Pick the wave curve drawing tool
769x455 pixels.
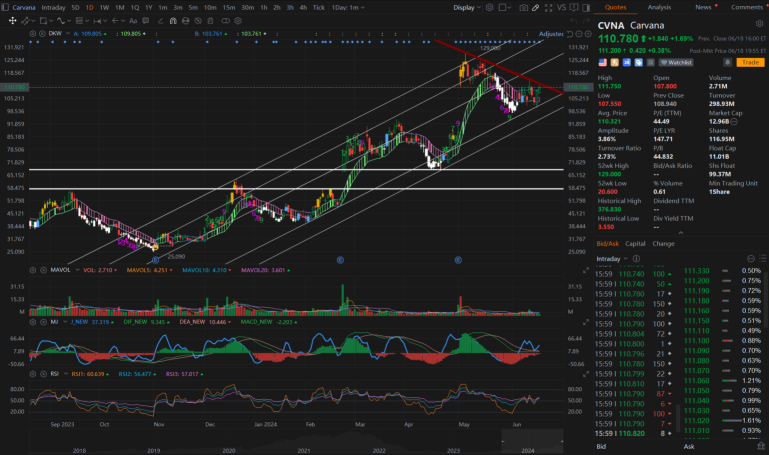pyautogui.click(x=61, y=21)
